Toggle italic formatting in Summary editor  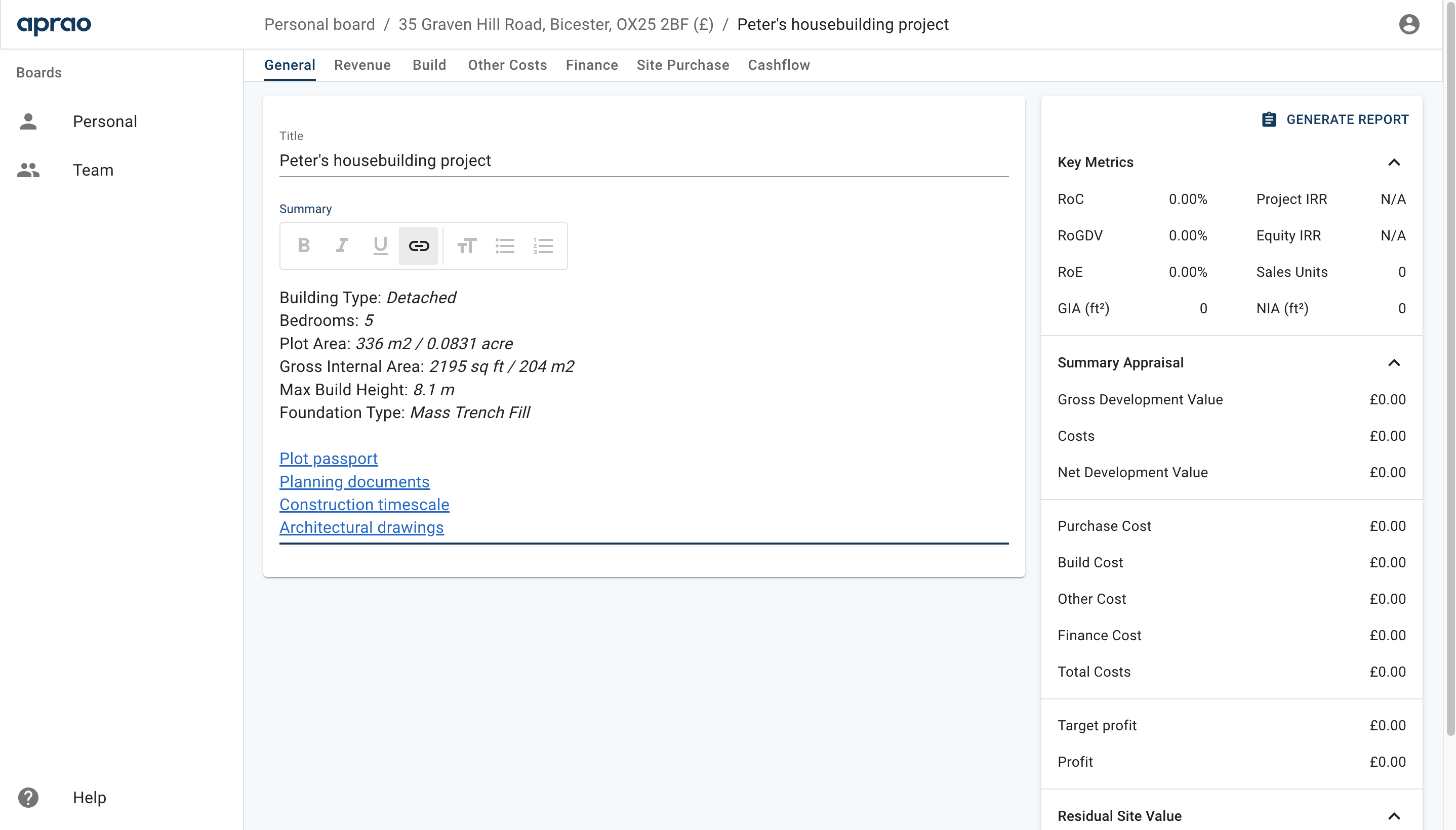pyautogui.click(x=342, y=245)
